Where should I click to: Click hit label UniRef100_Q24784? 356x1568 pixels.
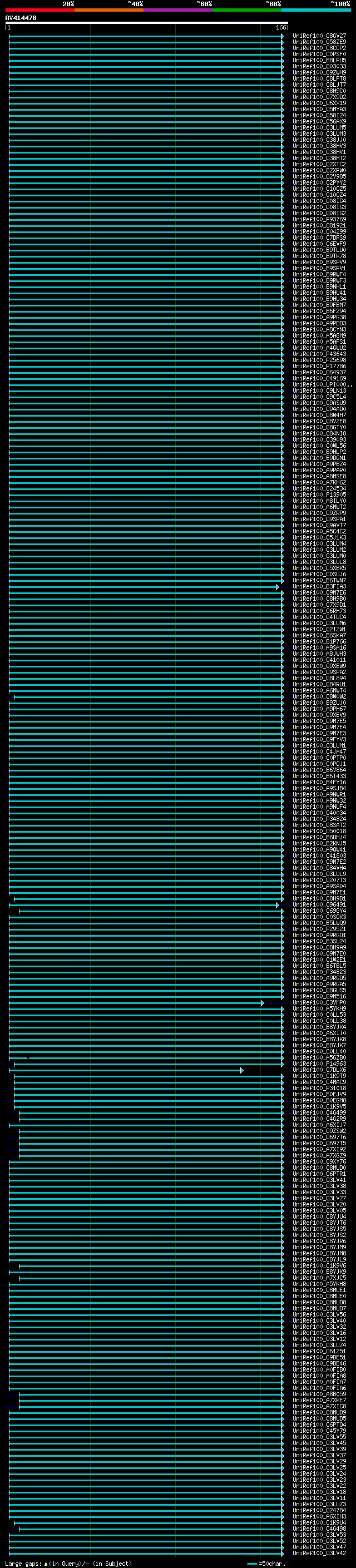point(319,1511)
